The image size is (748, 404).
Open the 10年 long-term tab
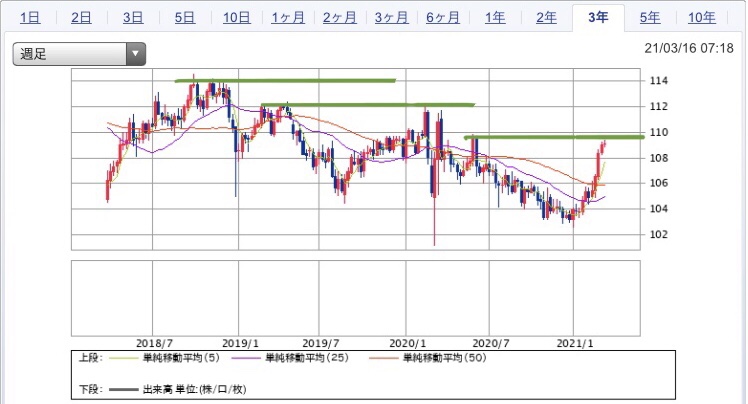pos(702,17)
